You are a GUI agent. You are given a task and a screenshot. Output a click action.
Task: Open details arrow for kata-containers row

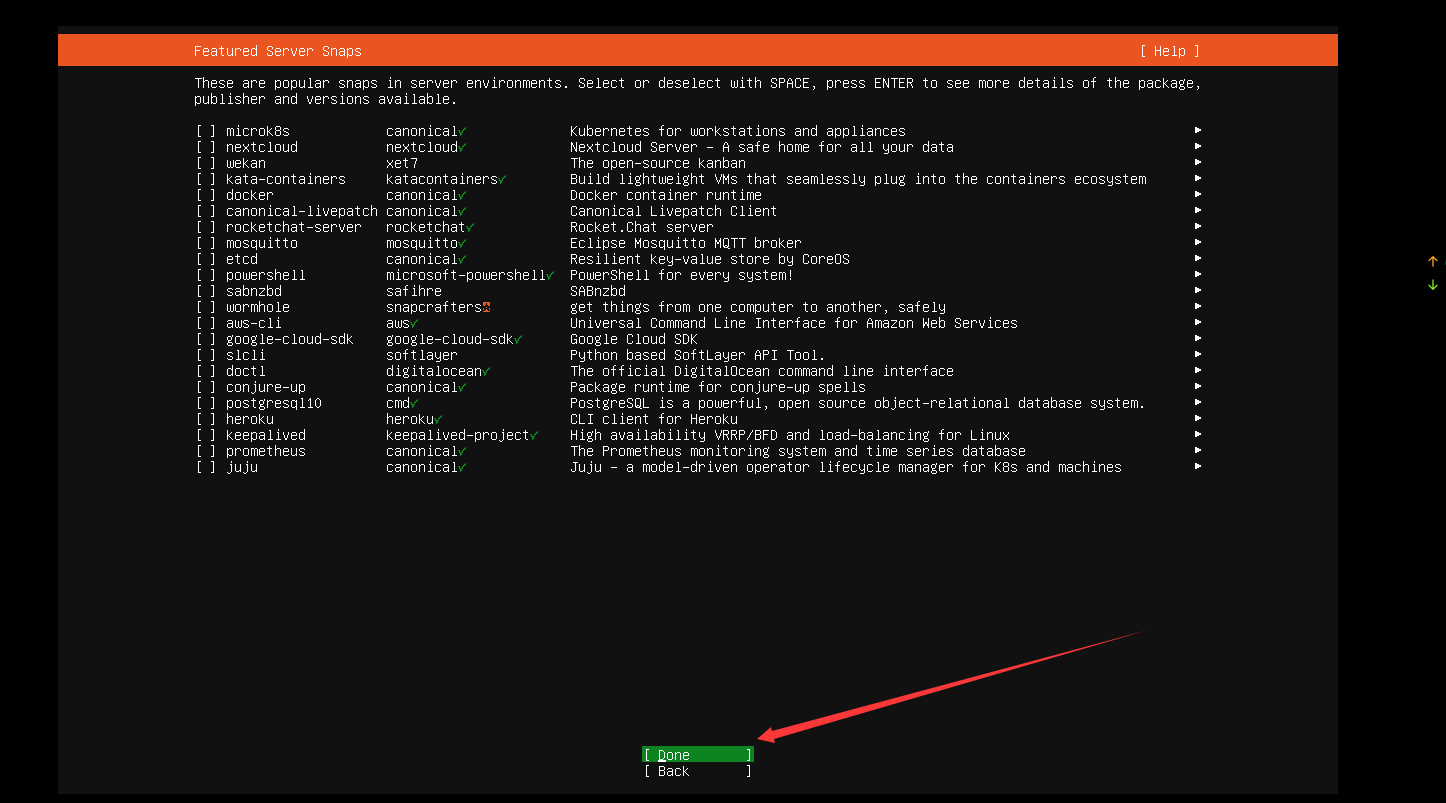click(1198, 178)
